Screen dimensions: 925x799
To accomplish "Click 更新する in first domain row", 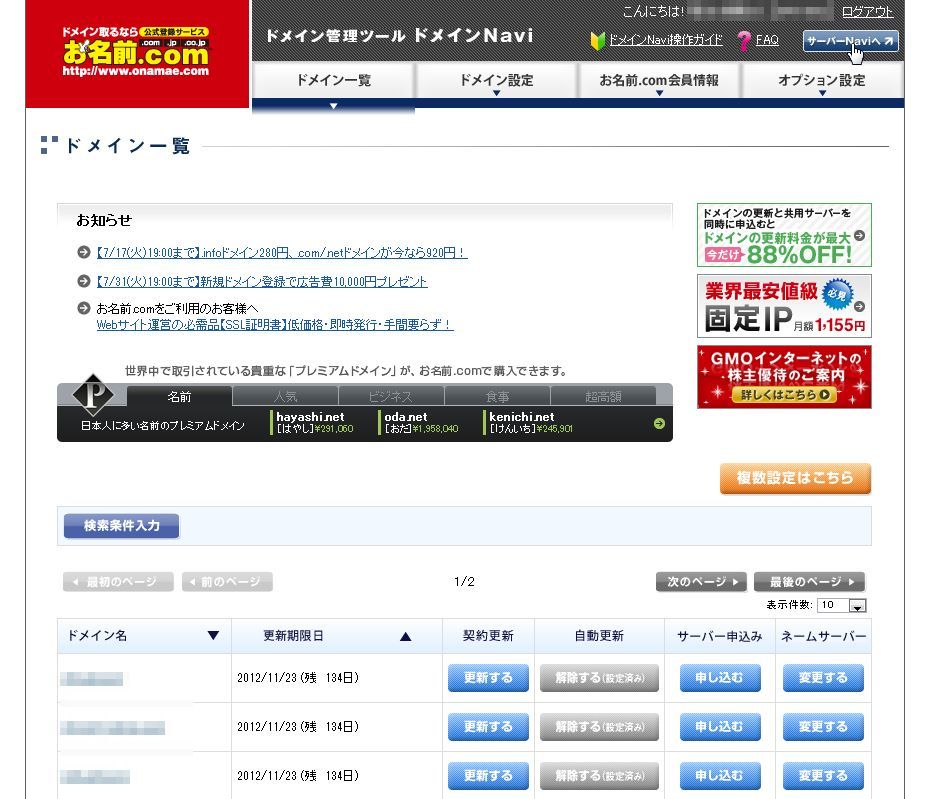I will click(x=488, y=678).
